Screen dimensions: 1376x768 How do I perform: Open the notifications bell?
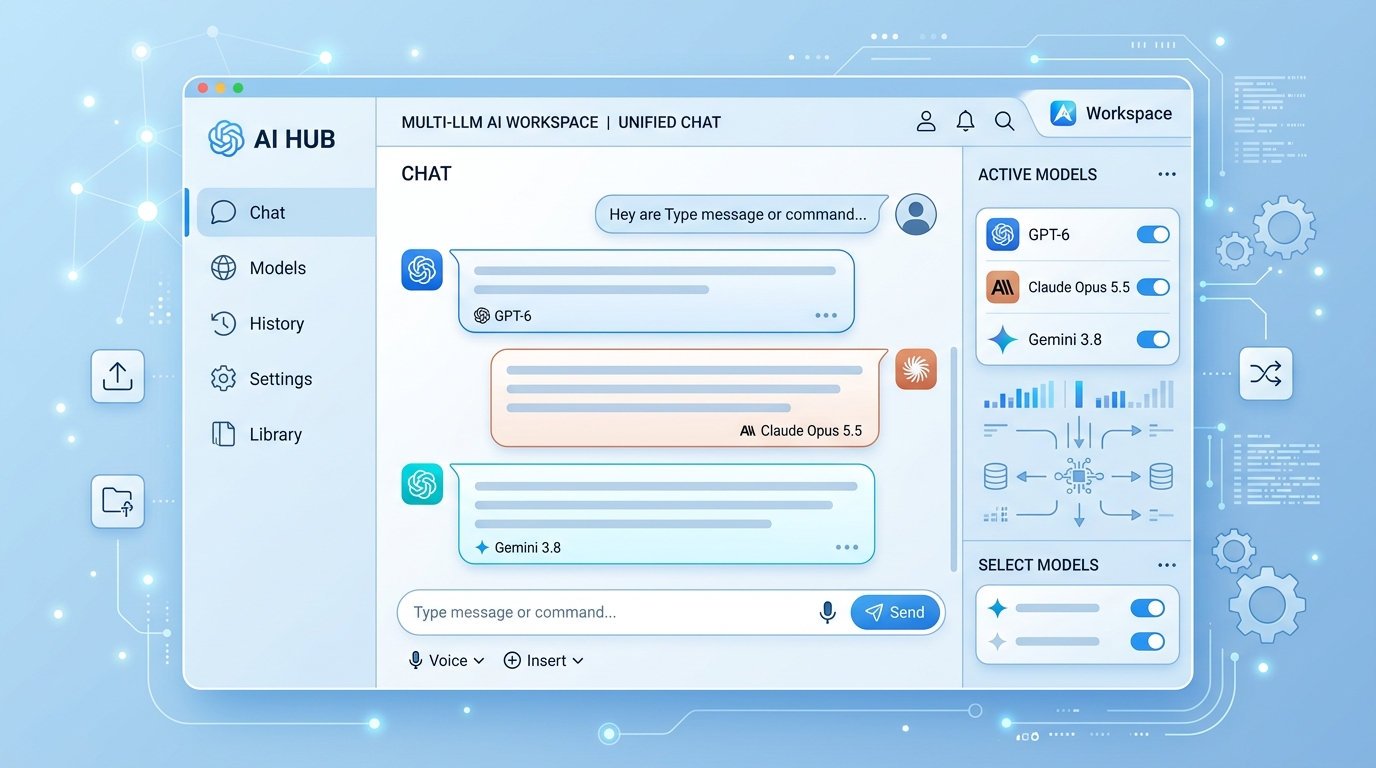tap(965, 121)
